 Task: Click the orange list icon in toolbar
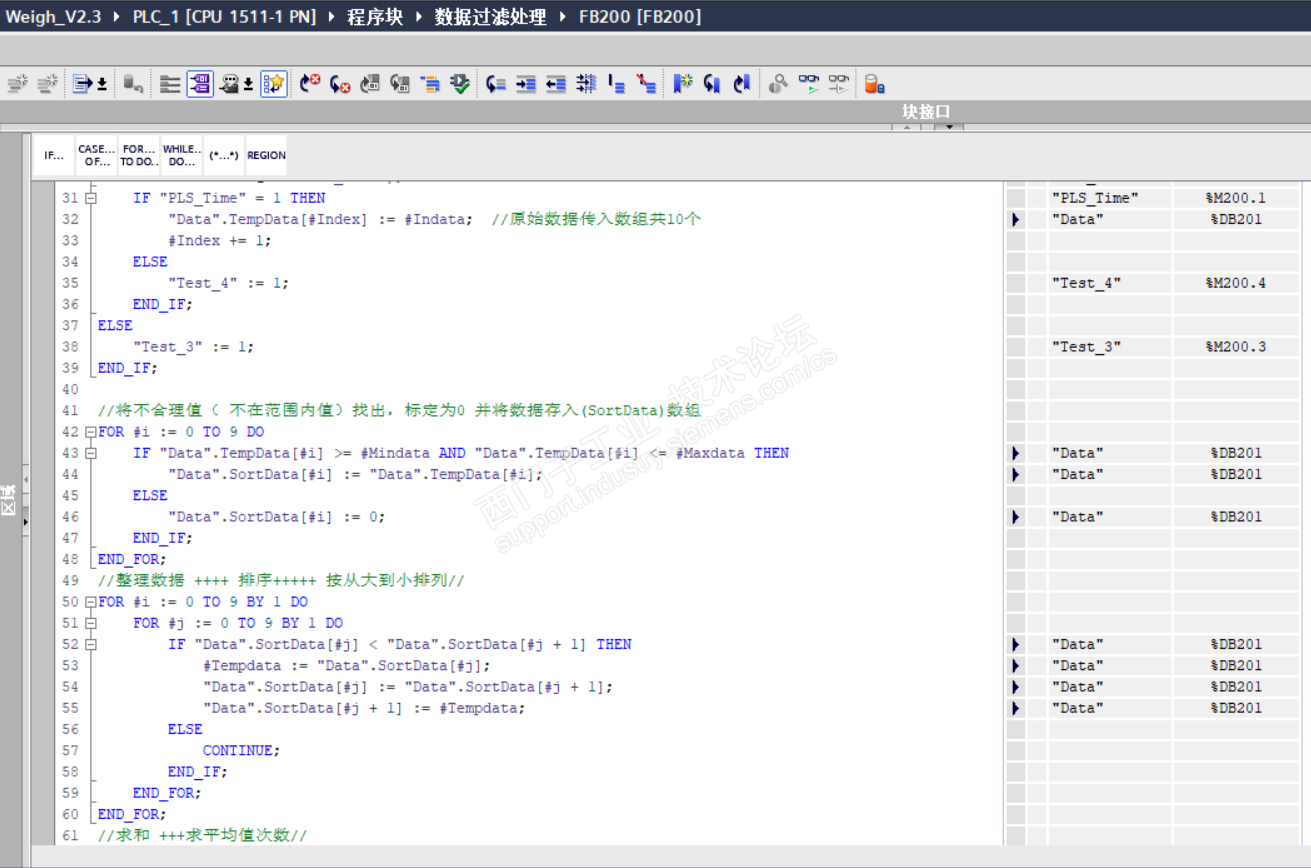coord(430,84)
